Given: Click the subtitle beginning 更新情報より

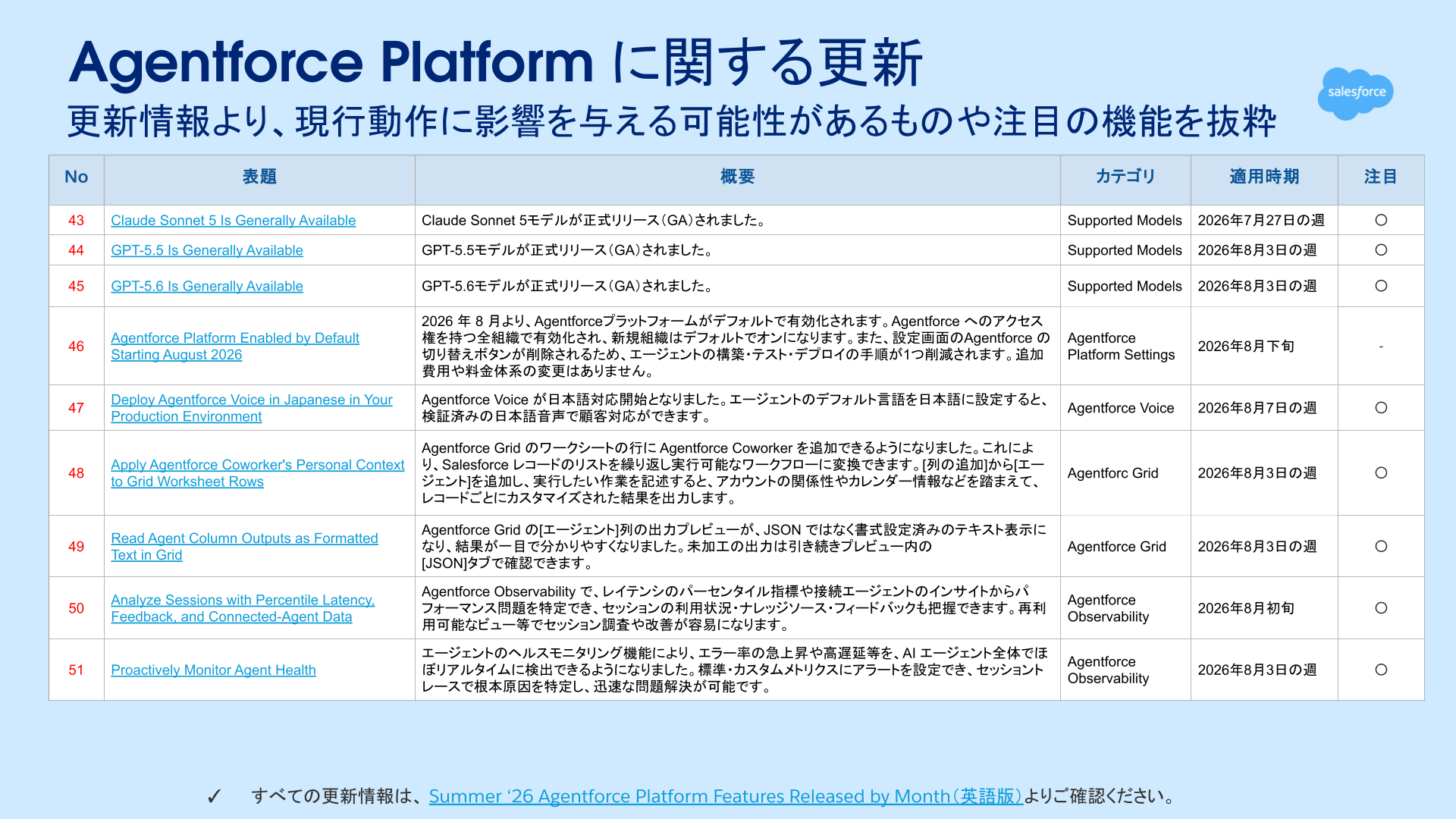Looking at the screenshot, I should 672,121.
